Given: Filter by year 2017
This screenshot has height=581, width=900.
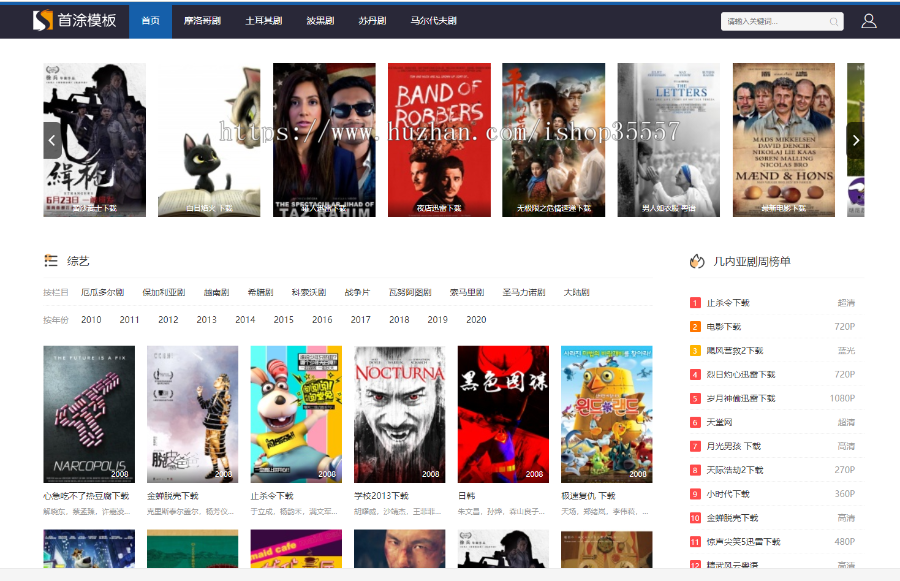Looking at the screenshot, I should [360, 320].
